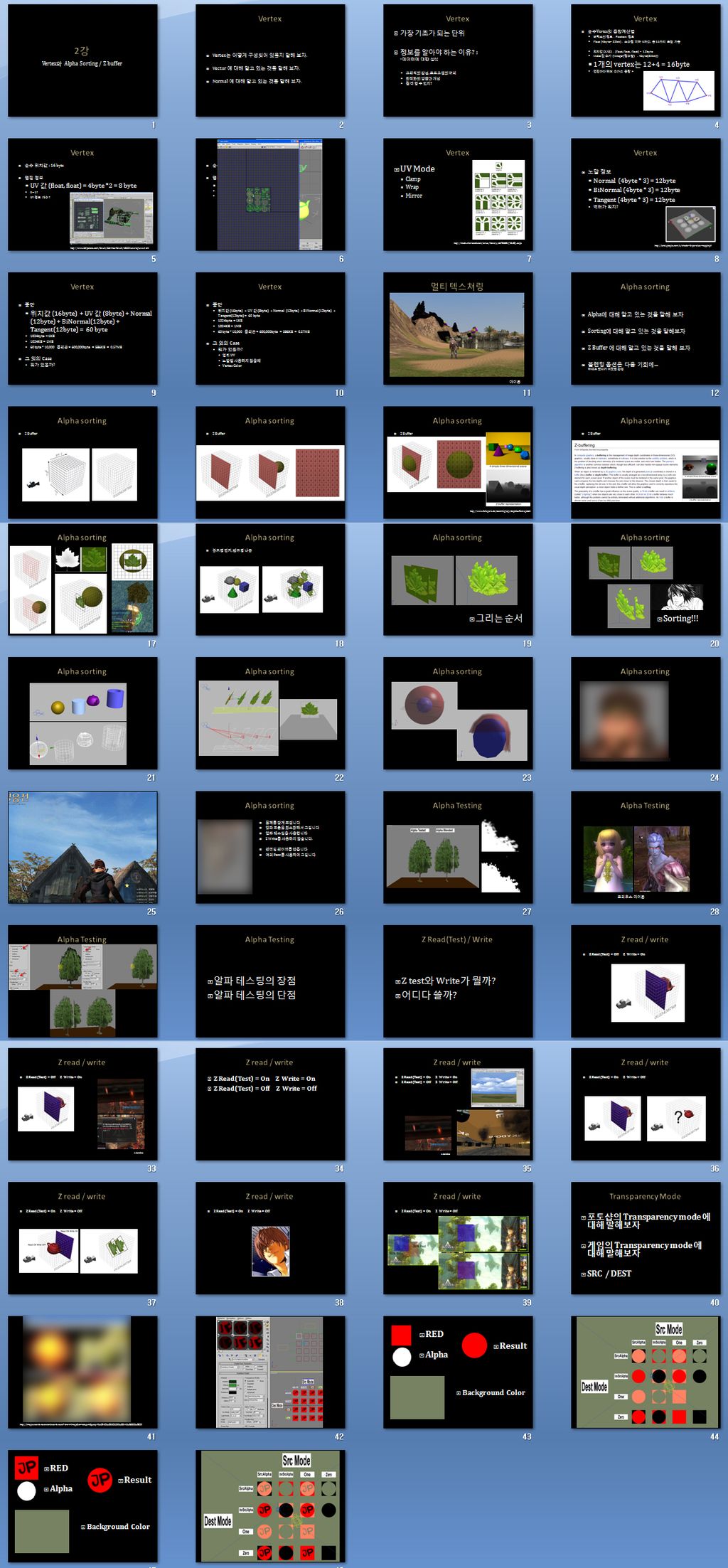Select slide 14 with red plane cubes
728x1568 pixels.
[x=270, y=462]
